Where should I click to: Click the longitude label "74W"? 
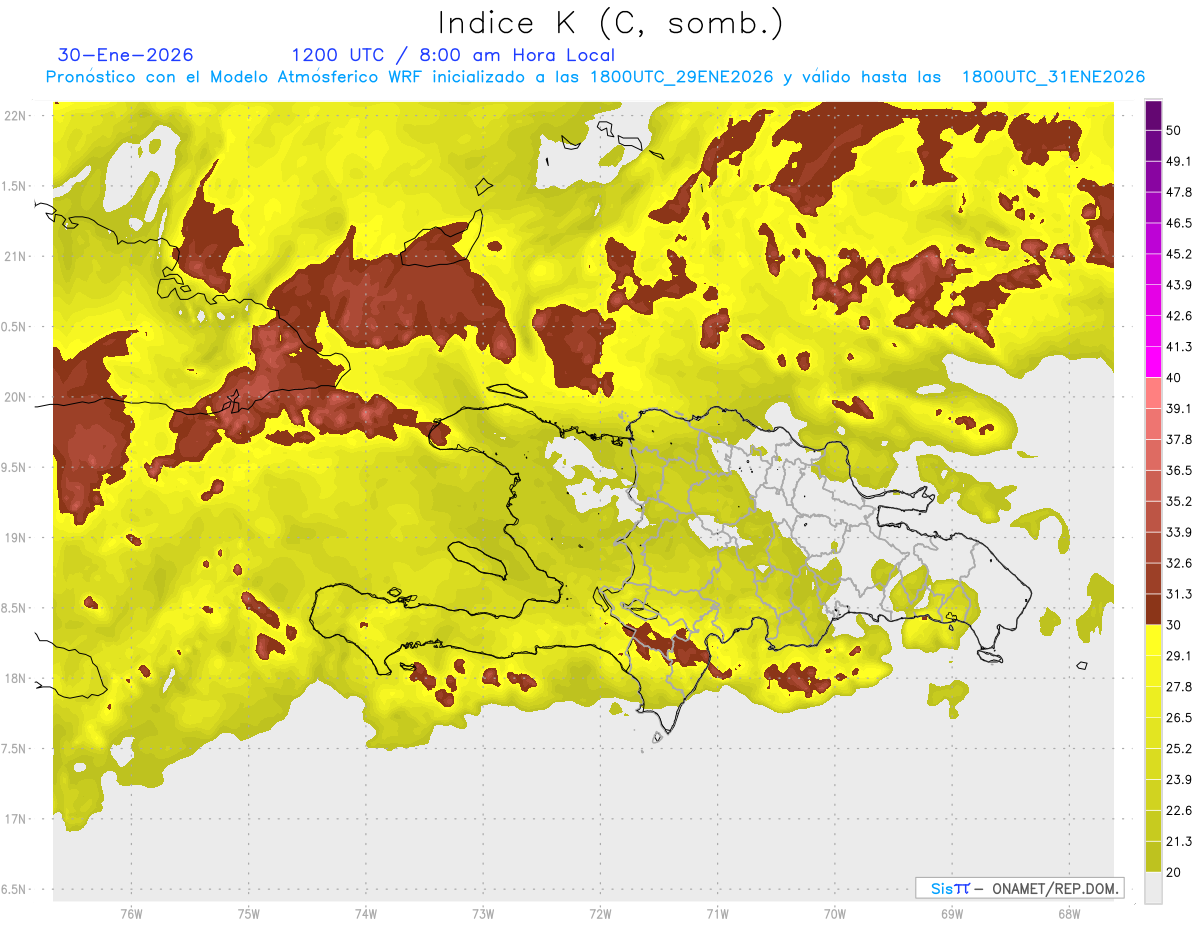pyautogui.click(x=366, y=913)
